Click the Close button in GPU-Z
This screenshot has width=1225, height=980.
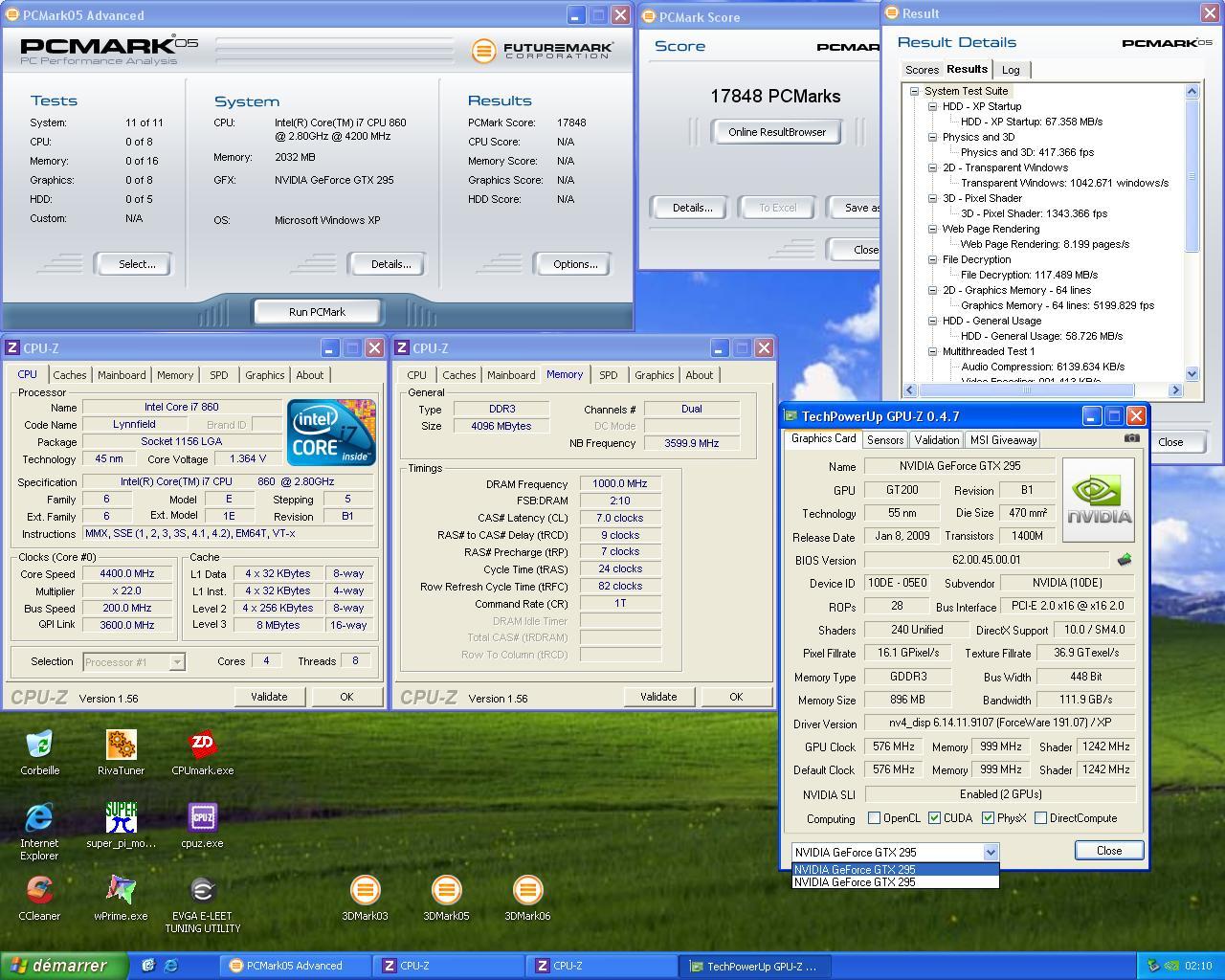tap(1109, 850)
